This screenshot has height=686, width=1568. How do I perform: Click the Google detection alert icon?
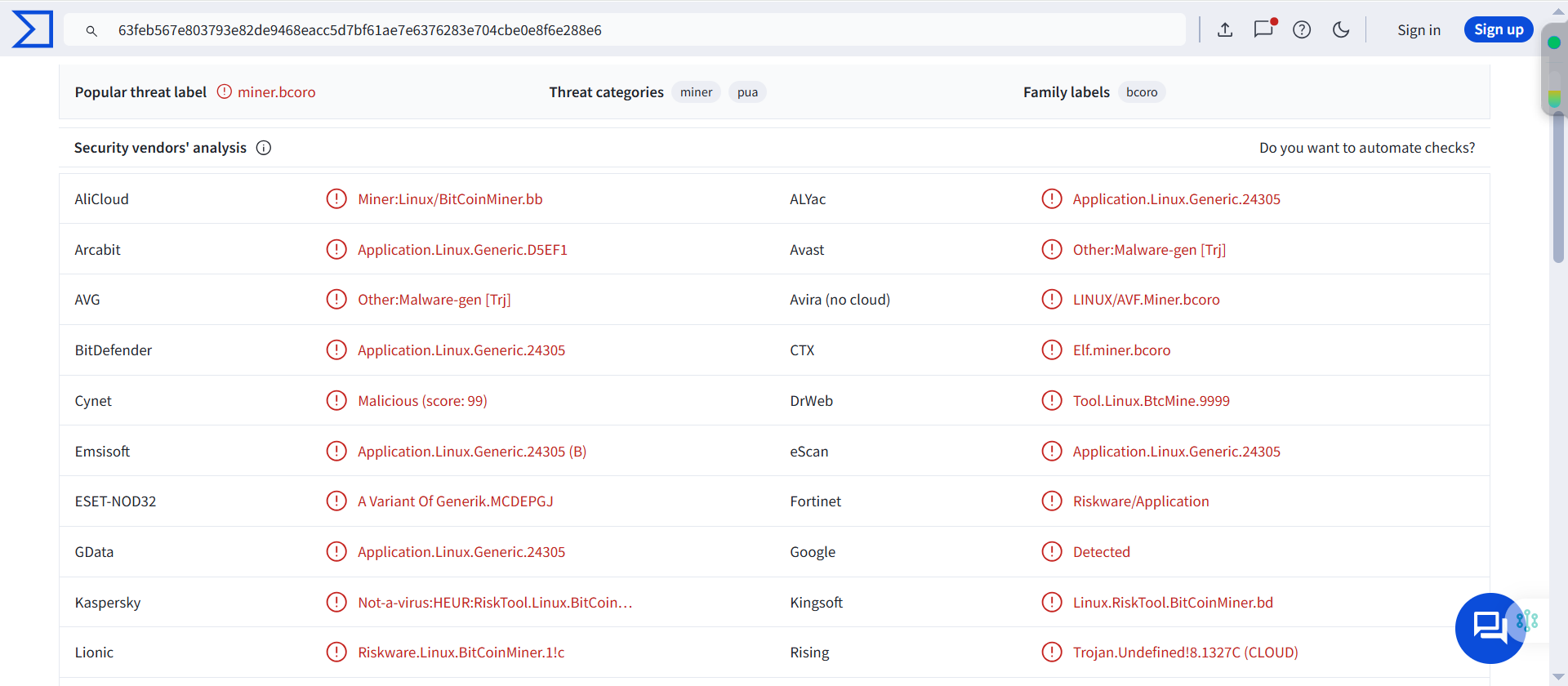coord(1052,551)
